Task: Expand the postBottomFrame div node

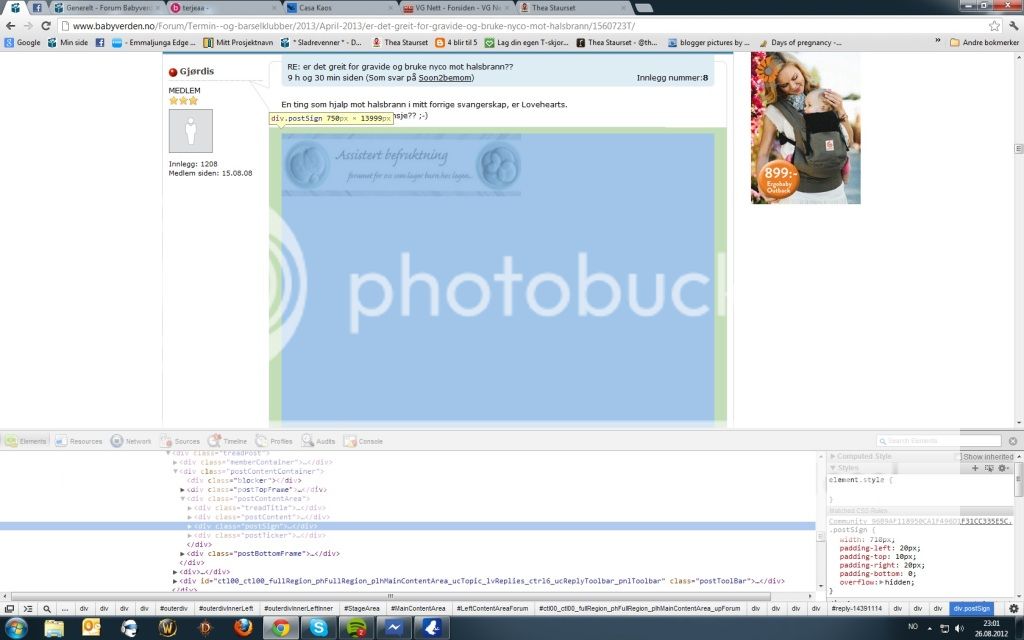Action: 183,553
